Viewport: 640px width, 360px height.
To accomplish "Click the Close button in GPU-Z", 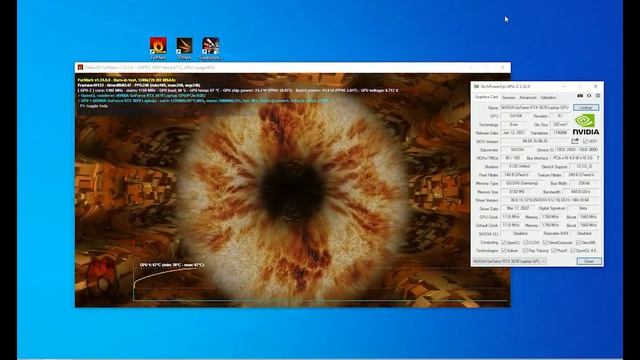I will click(x=589, y=261).
